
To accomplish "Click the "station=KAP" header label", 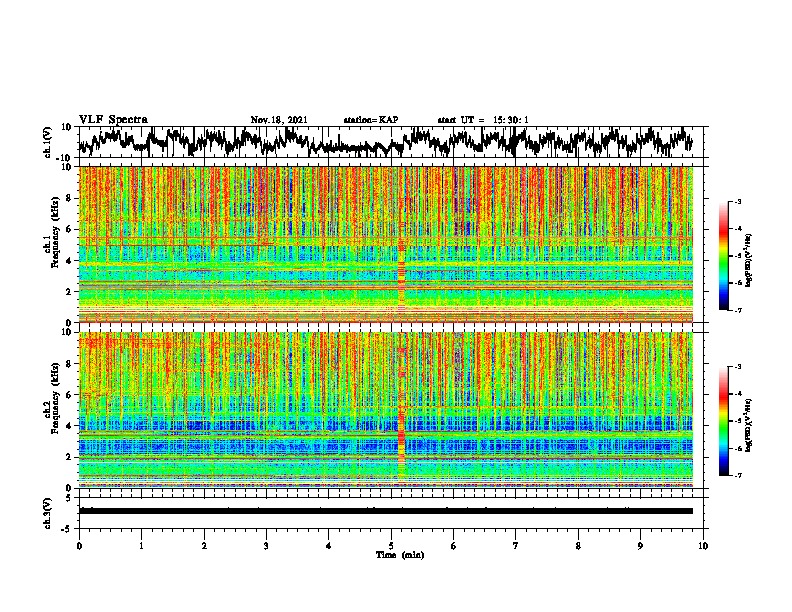I will (371, 120).
